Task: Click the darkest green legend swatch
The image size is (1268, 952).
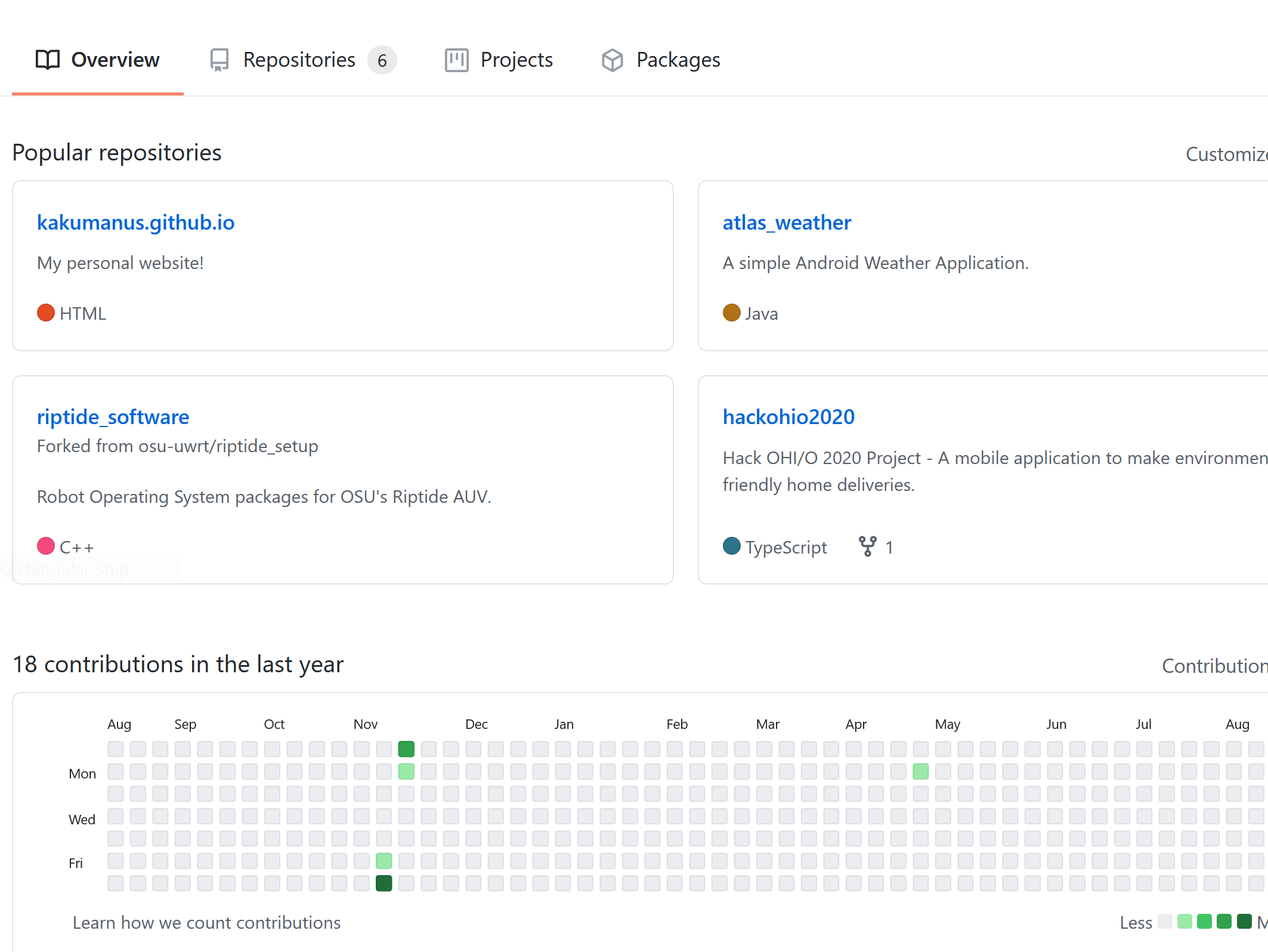Action: click(x=1244, y=922)
